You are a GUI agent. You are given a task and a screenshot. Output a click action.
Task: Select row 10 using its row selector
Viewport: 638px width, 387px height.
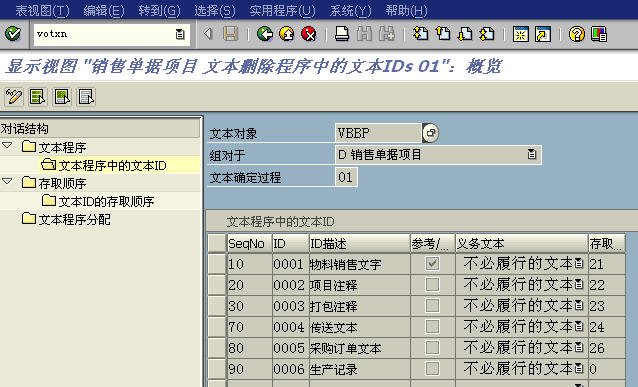point(216,264)
